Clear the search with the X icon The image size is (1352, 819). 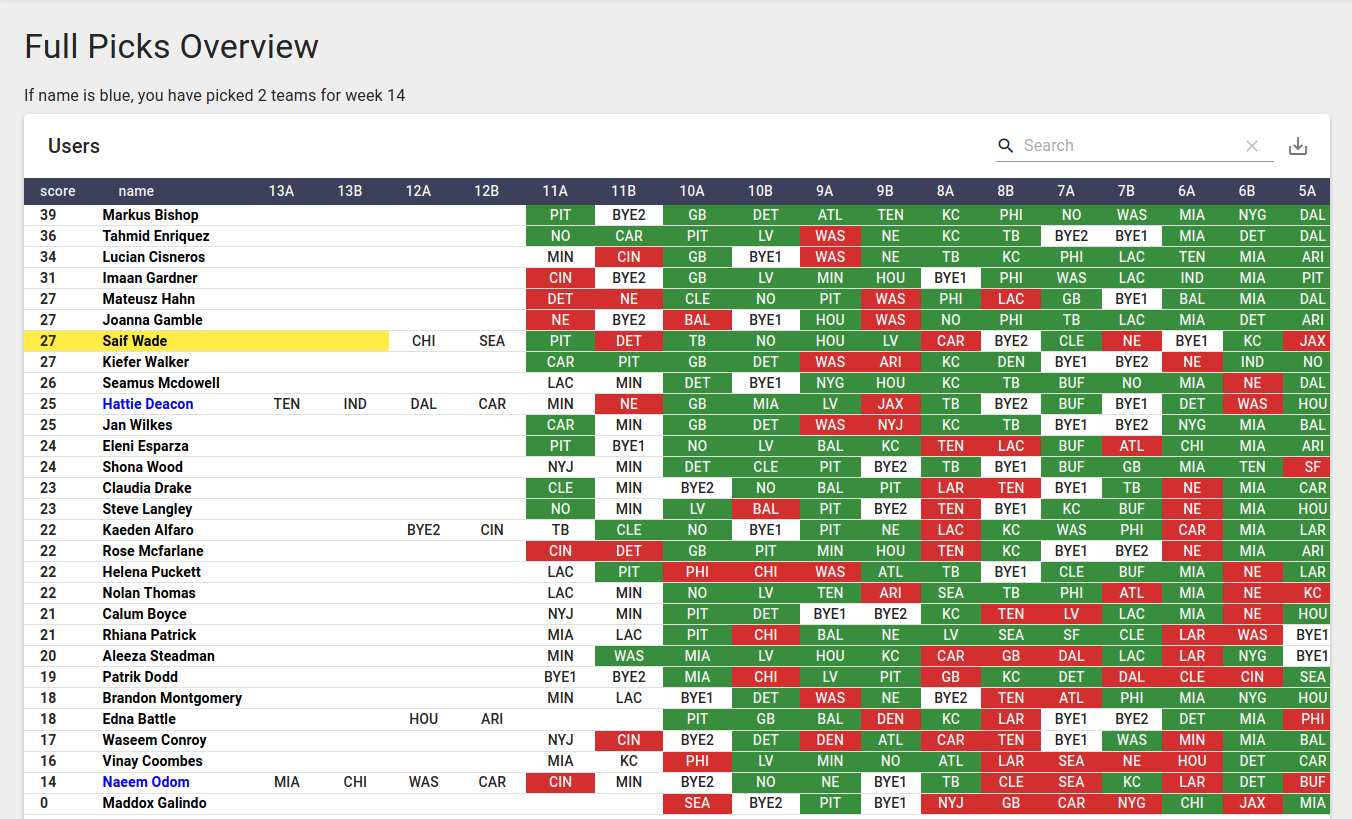pos(1251,146)
